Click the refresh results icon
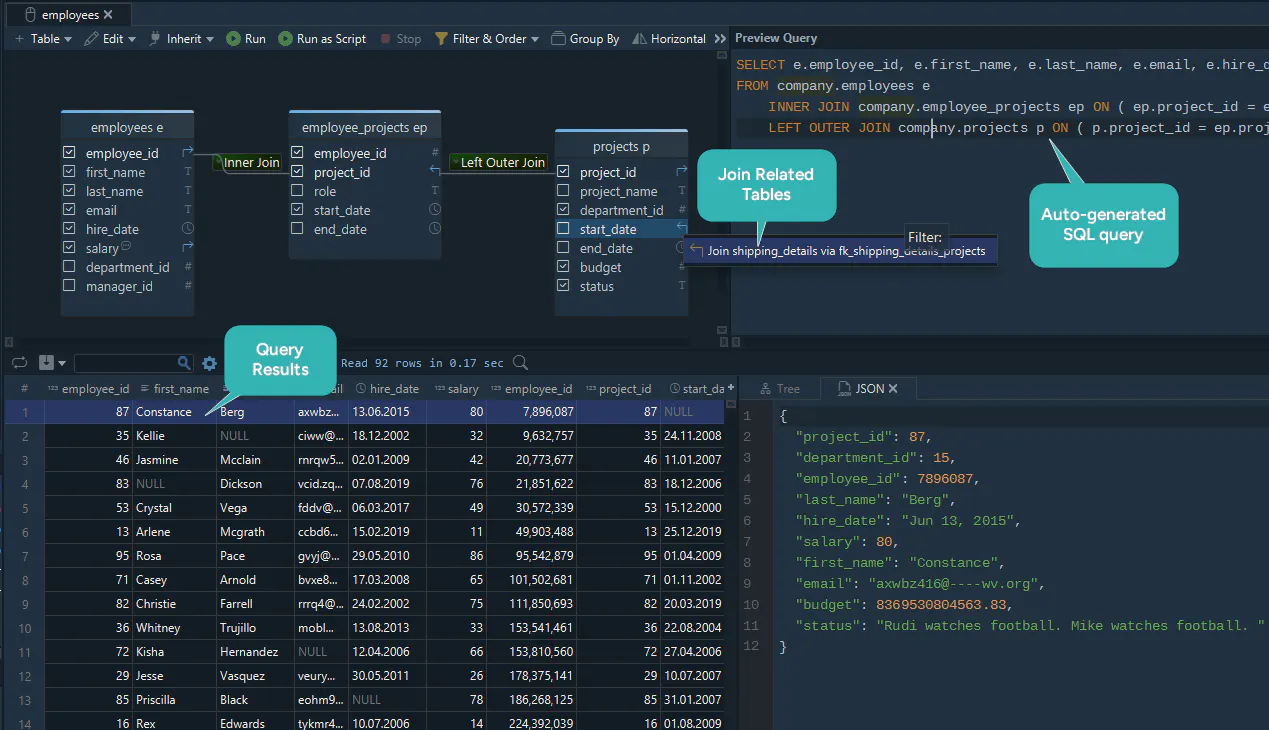The image size is (1269, 730). [x=19, y=363]
